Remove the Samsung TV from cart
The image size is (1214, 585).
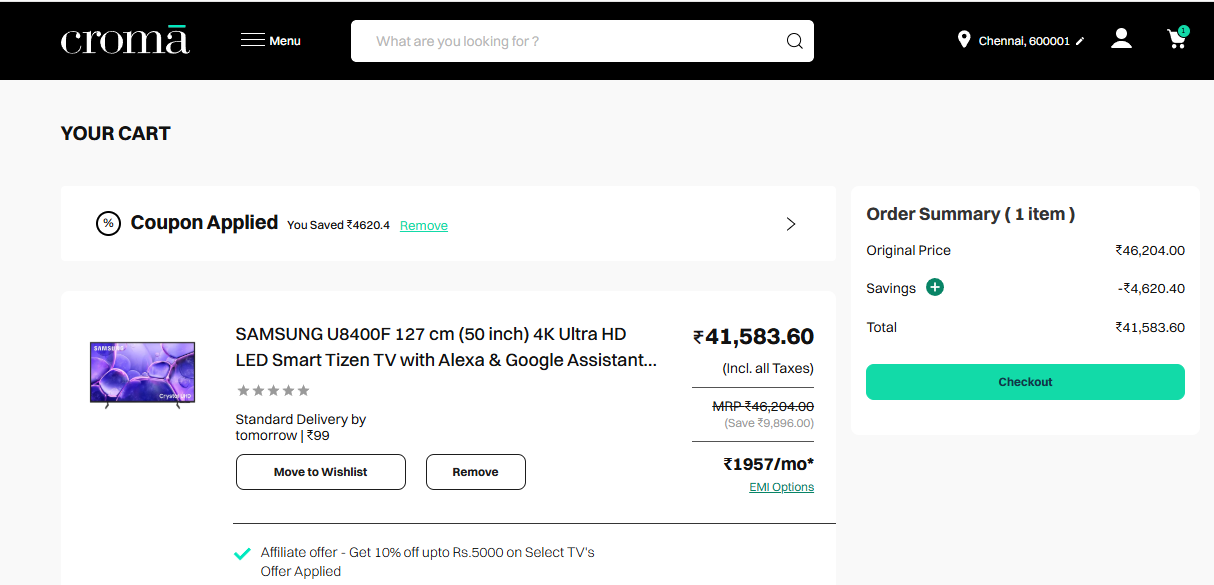click(475, 472)
